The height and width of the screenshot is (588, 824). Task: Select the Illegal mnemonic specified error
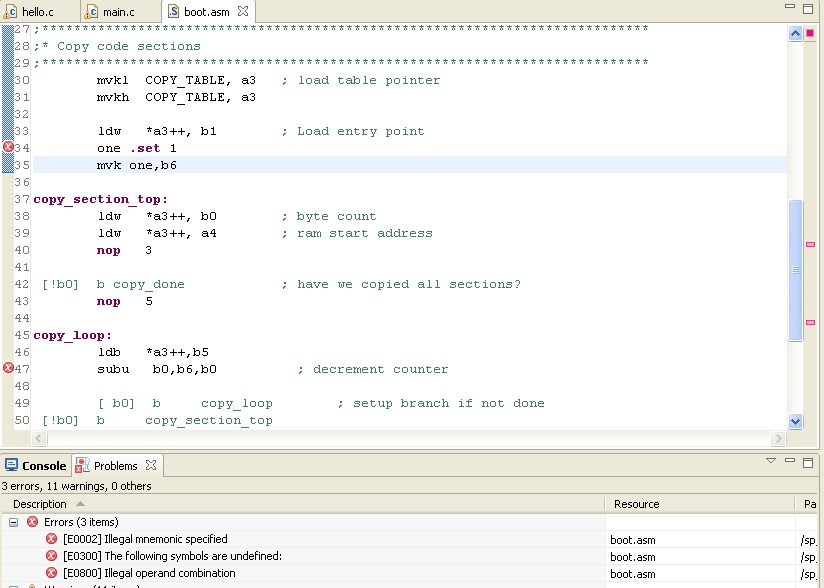[145, 539]
